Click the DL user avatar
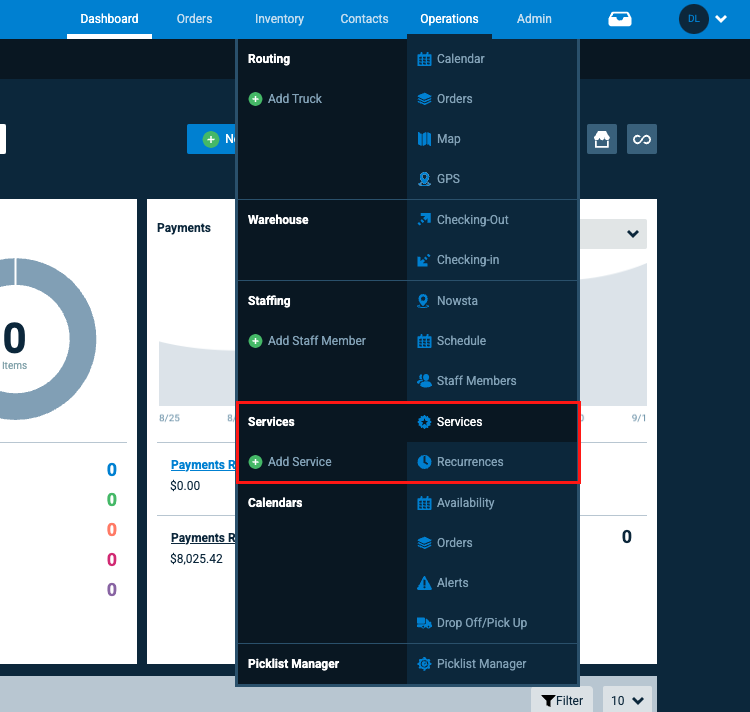The width and height of the screenshot is (750, 712). (x=694, y=19)
